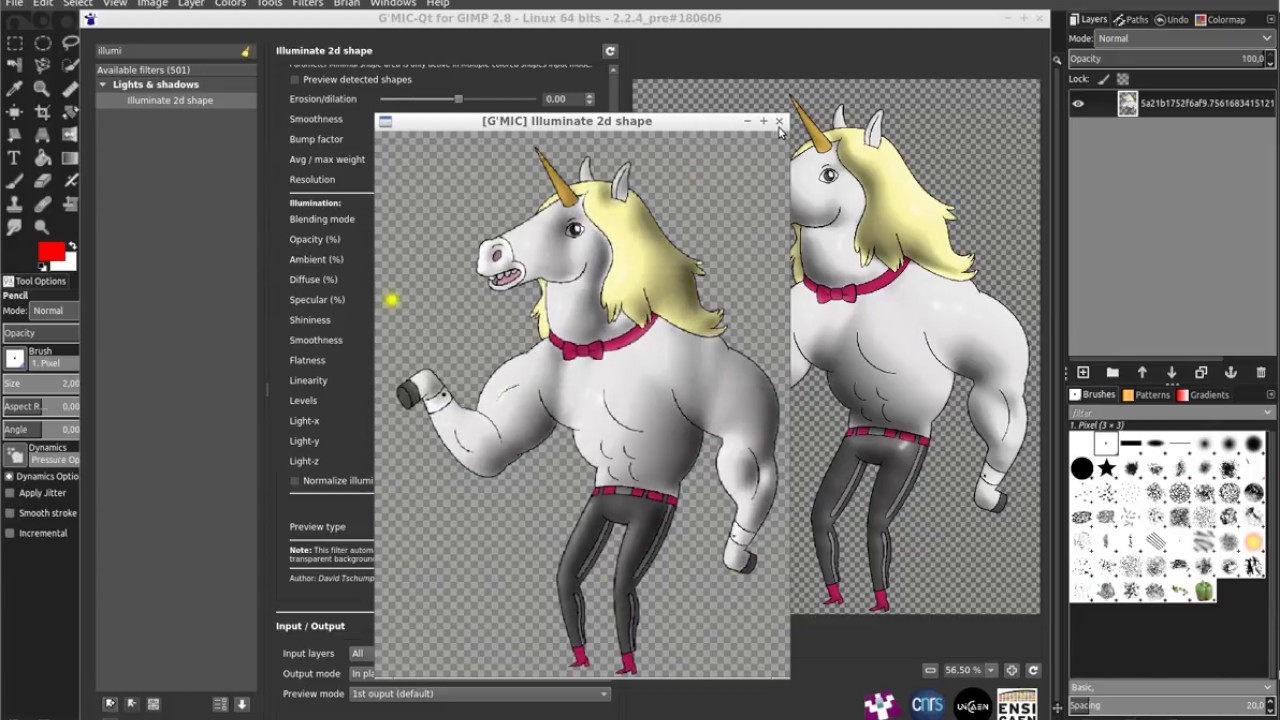Toggle the Dynamics Options expander
The width and height of the screenshot is (1280, 720).
[10, 476]
